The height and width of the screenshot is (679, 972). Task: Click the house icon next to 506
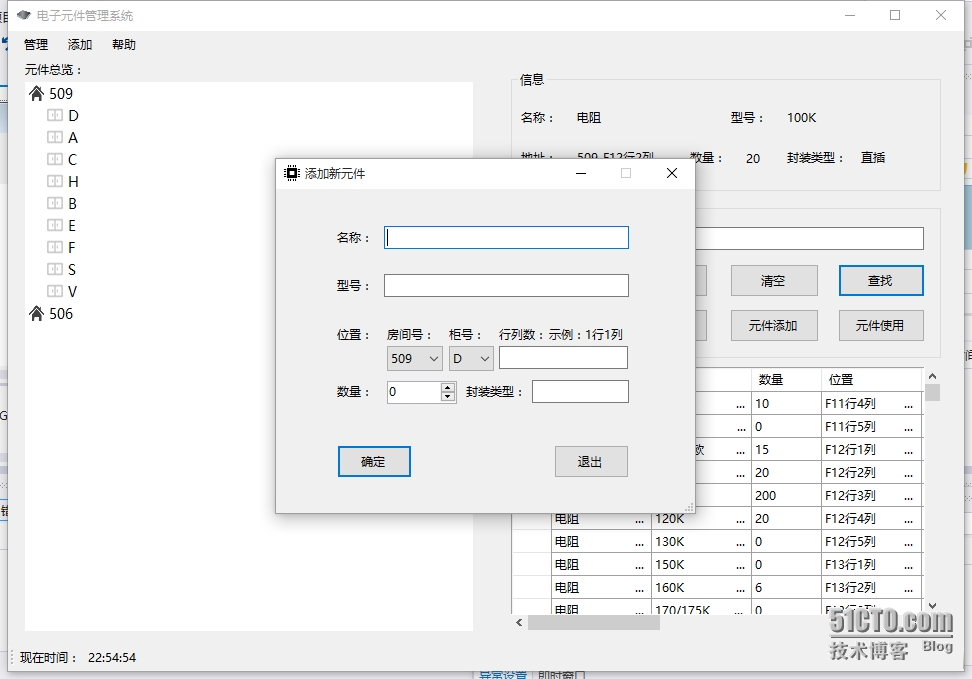[x=37, y=314]
